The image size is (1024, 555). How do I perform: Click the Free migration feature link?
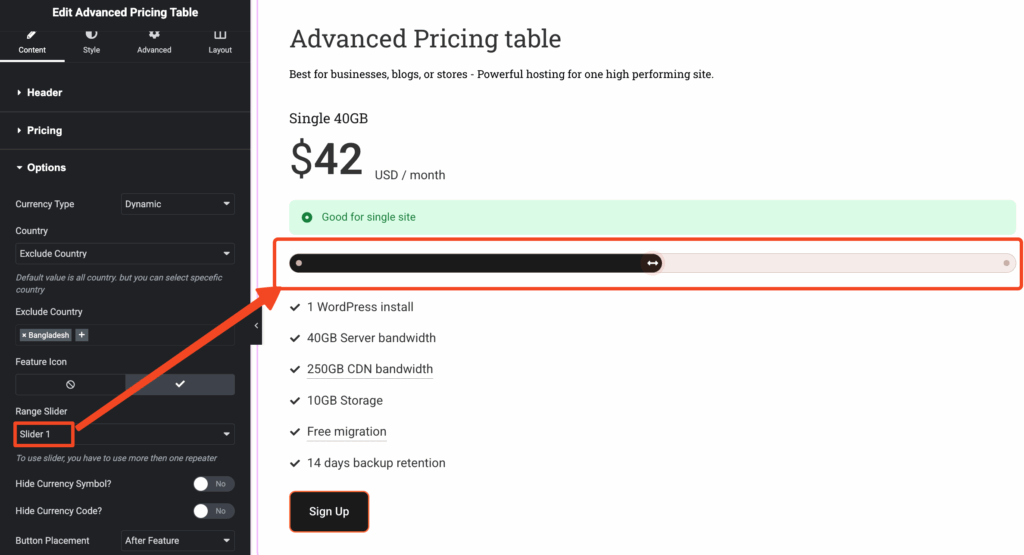[346, 432]
